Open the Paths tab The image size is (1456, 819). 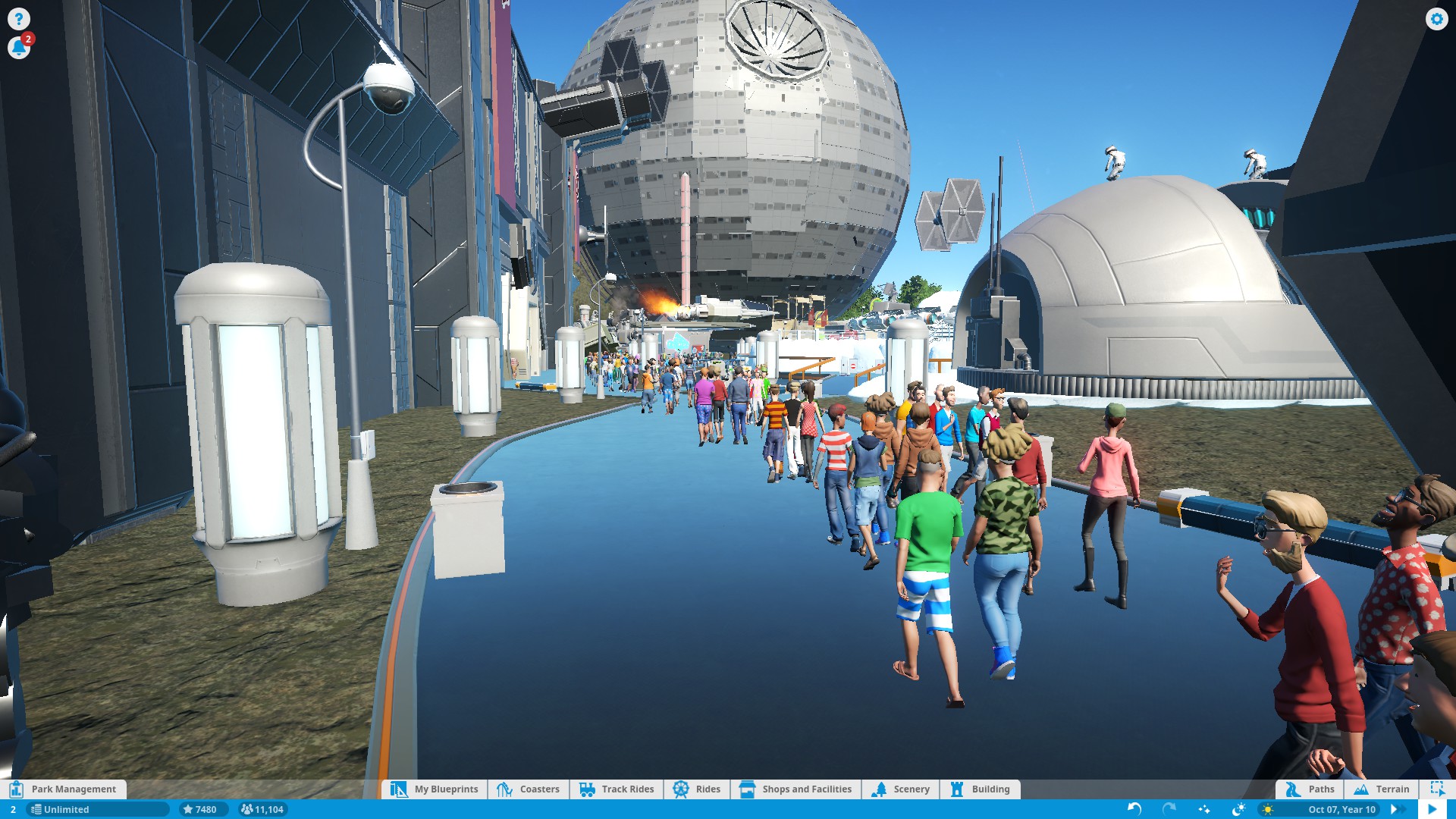point(1310,789)
